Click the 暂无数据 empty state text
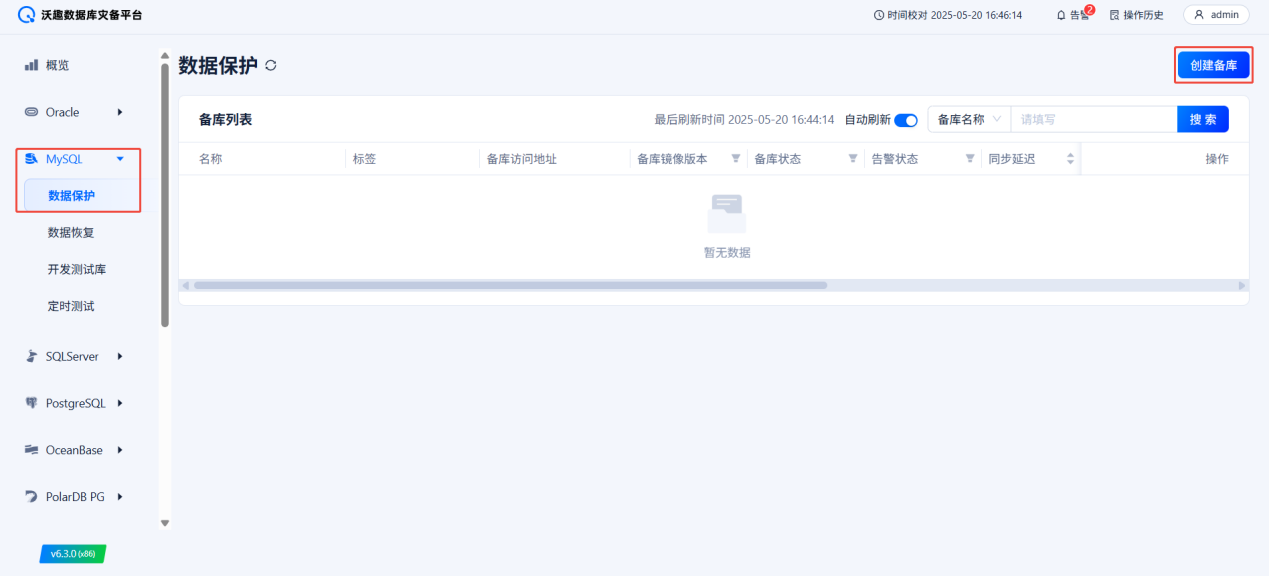 pos(727,253)
